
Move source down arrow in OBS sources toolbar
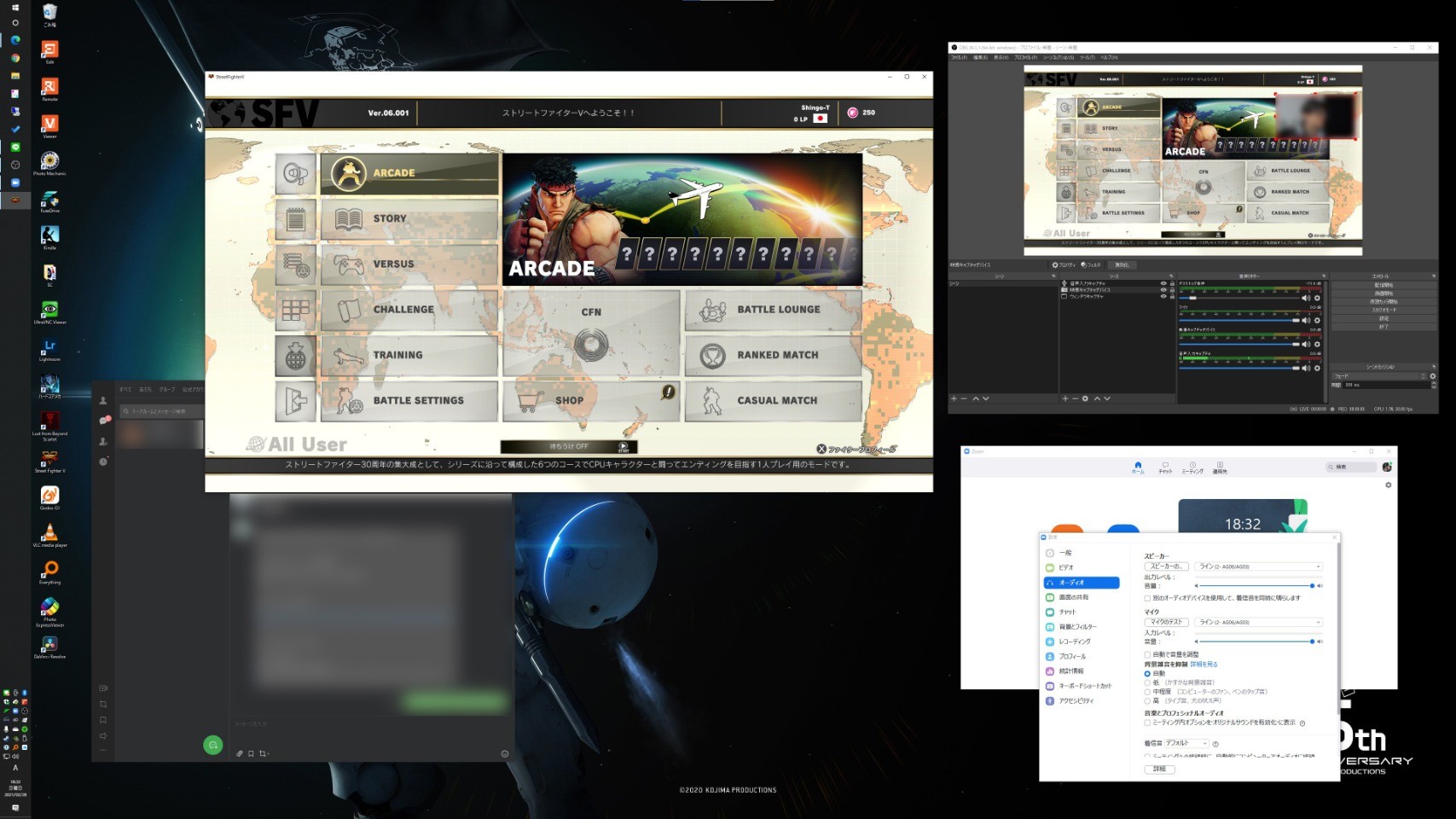pos(1107,398)
